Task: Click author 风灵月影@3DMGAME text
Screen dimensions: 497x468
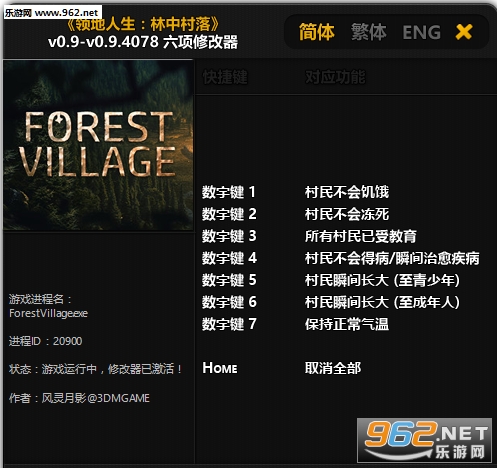Action: click(x=96, y=398)
